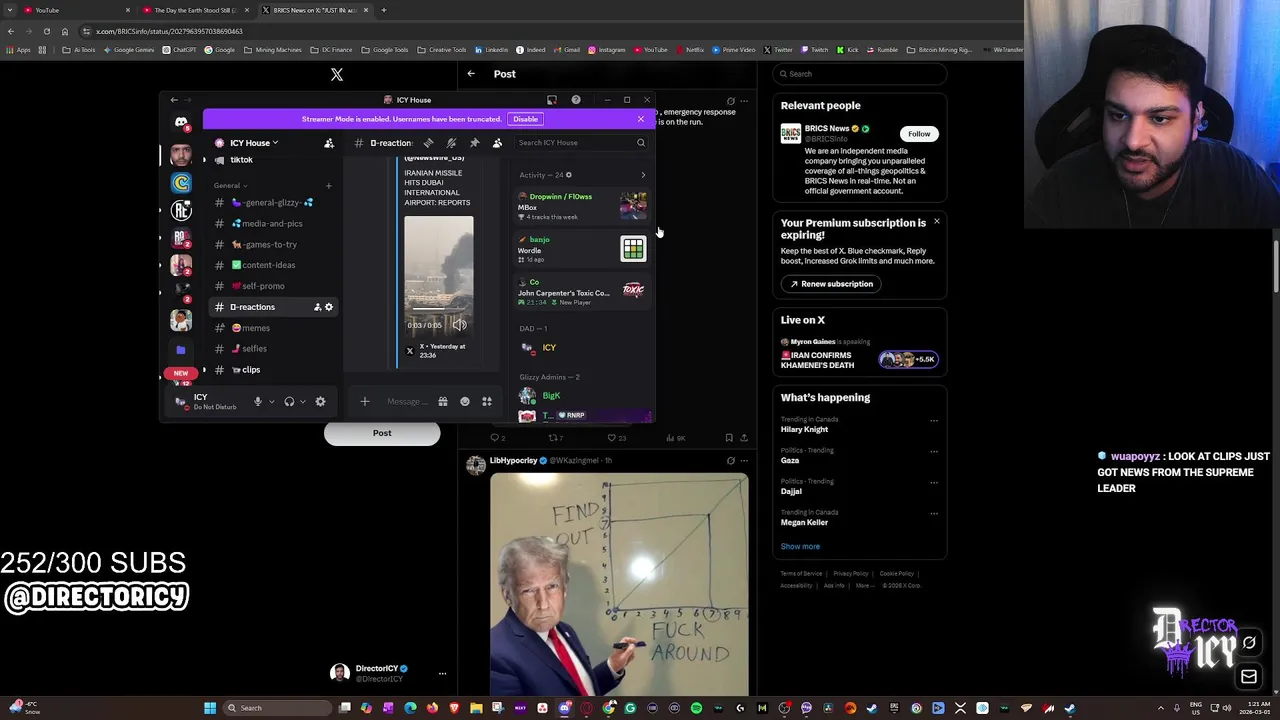Open microphone input options chevron
The width and height of the screenshot is (1280, 720).
[271, 402]
